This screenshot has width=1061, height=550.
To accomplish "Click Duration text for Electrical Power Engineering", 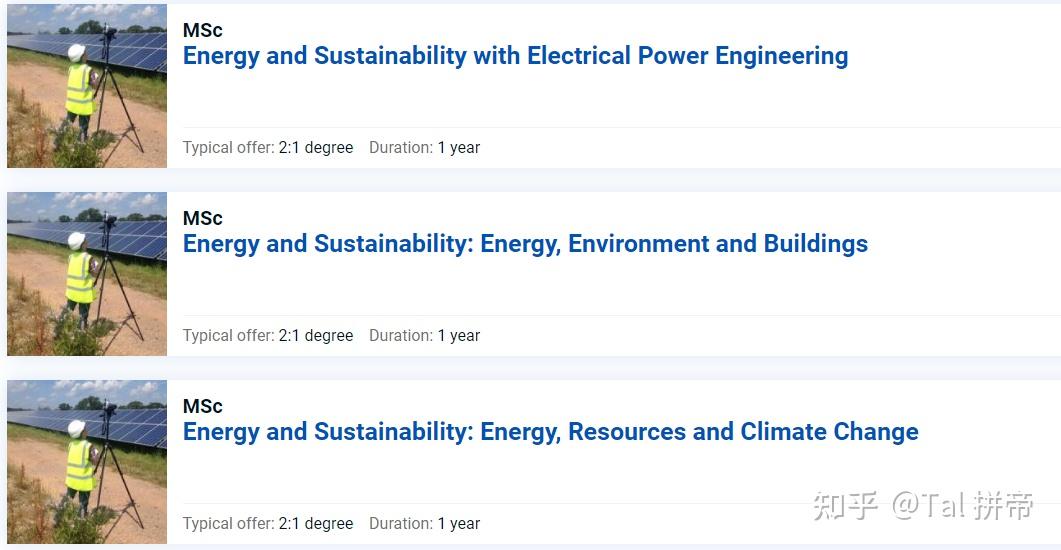I will tap(424, 148).
